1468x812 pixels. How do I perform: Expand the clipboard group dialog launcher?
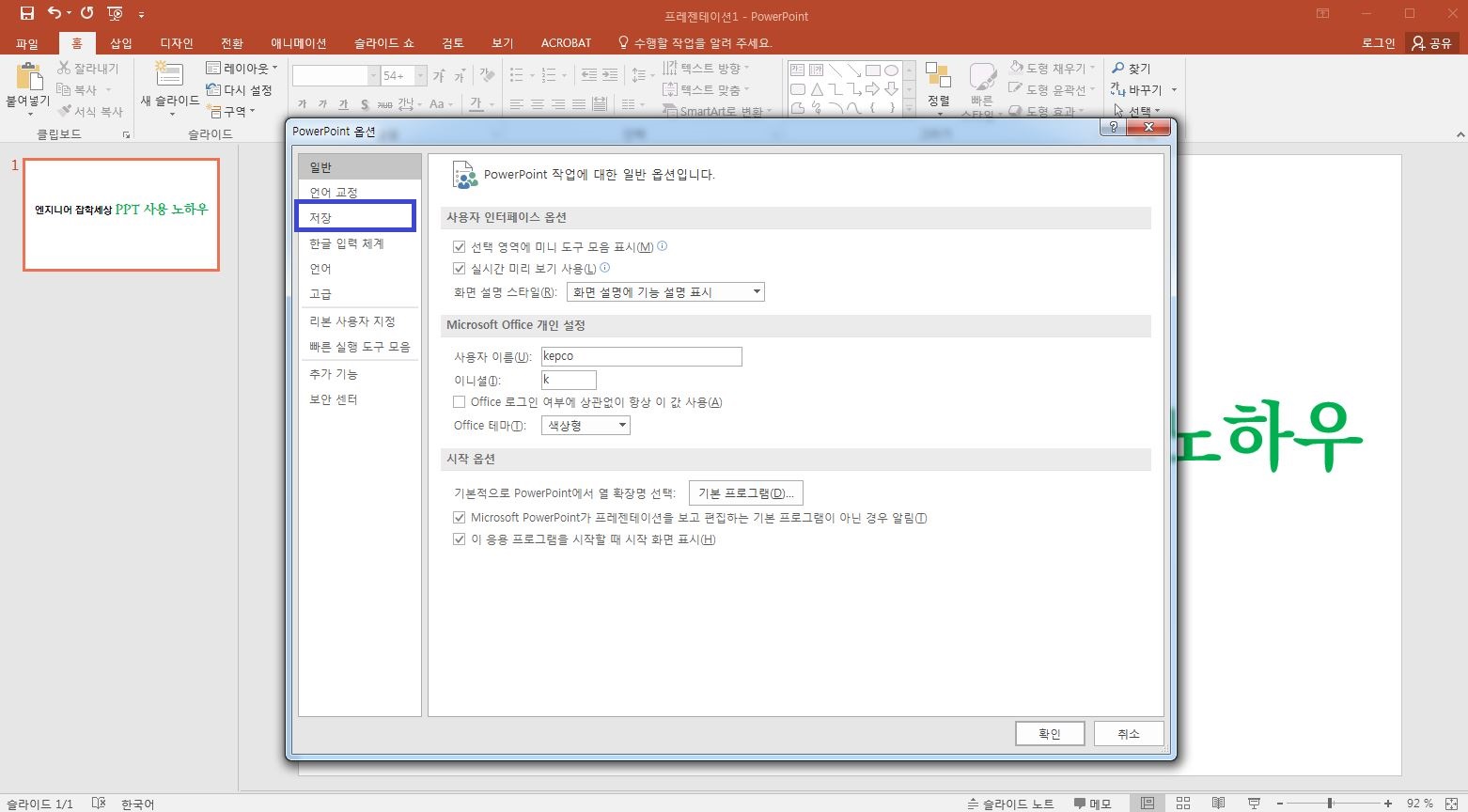coord(126,135)
